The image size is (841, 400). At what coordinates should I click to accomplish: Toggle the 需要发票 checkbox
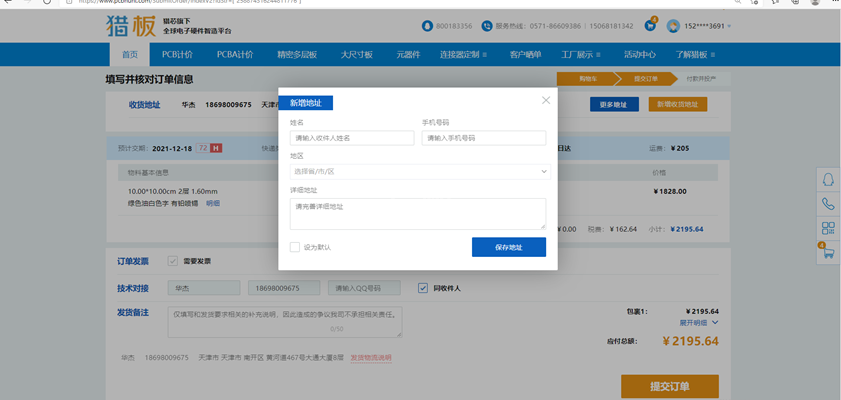point(173,261)
